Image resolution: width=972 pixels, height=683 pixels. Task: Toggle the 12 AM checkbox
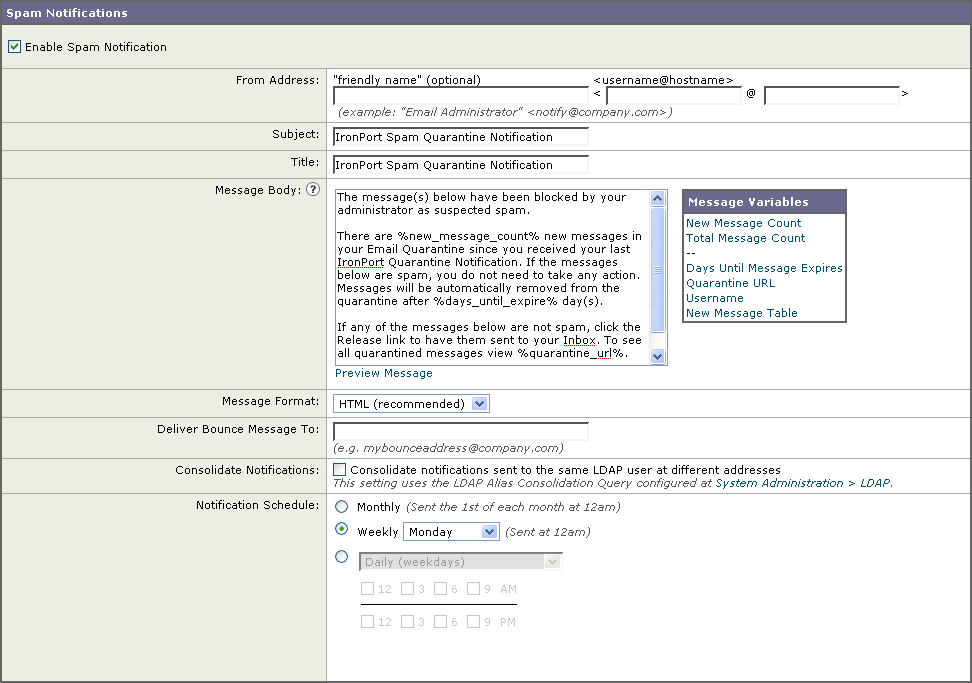click(x=368, y=588)
